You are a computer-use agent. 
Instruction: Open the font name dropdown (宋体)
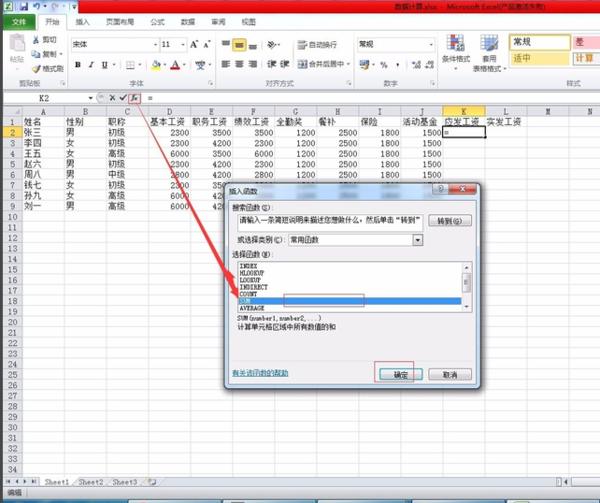[150, 44]
